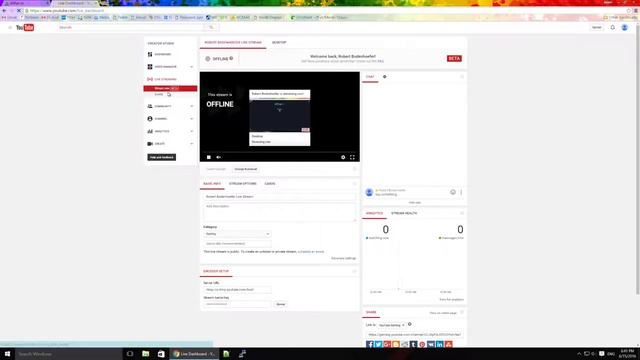Expand the Analytics submenu arrow
640x360 pixels.
tap(191, 131)
